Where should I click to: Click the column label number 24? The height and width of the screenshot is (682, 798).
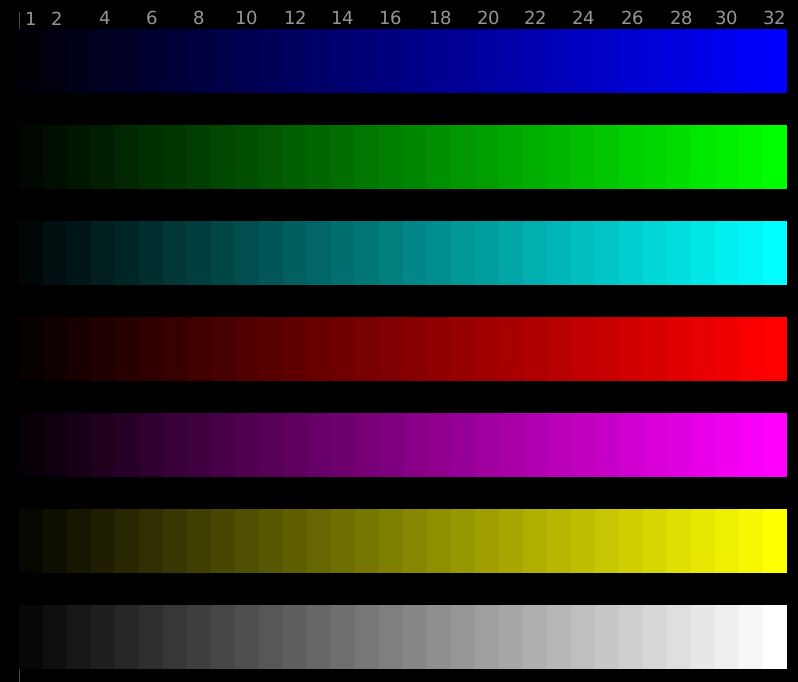pyautogui.click(x=583, y=19)
